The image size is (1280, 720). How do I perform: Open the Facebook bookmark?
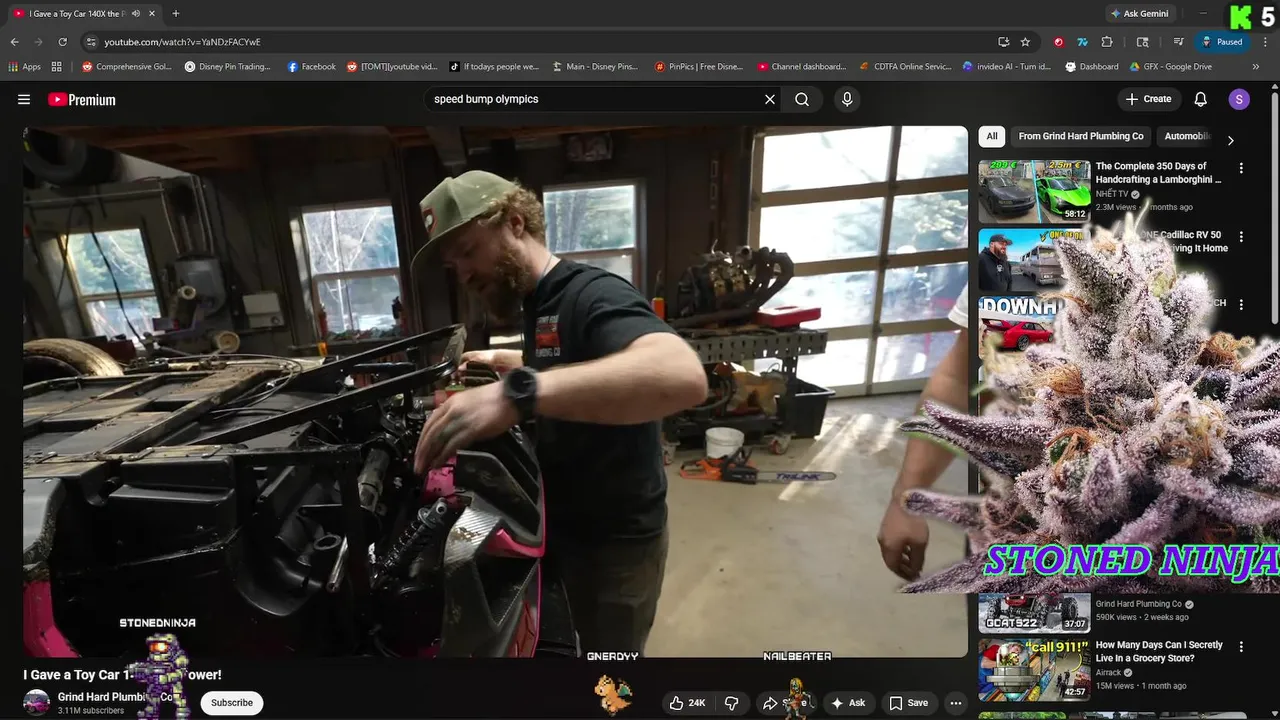(311, 67)
